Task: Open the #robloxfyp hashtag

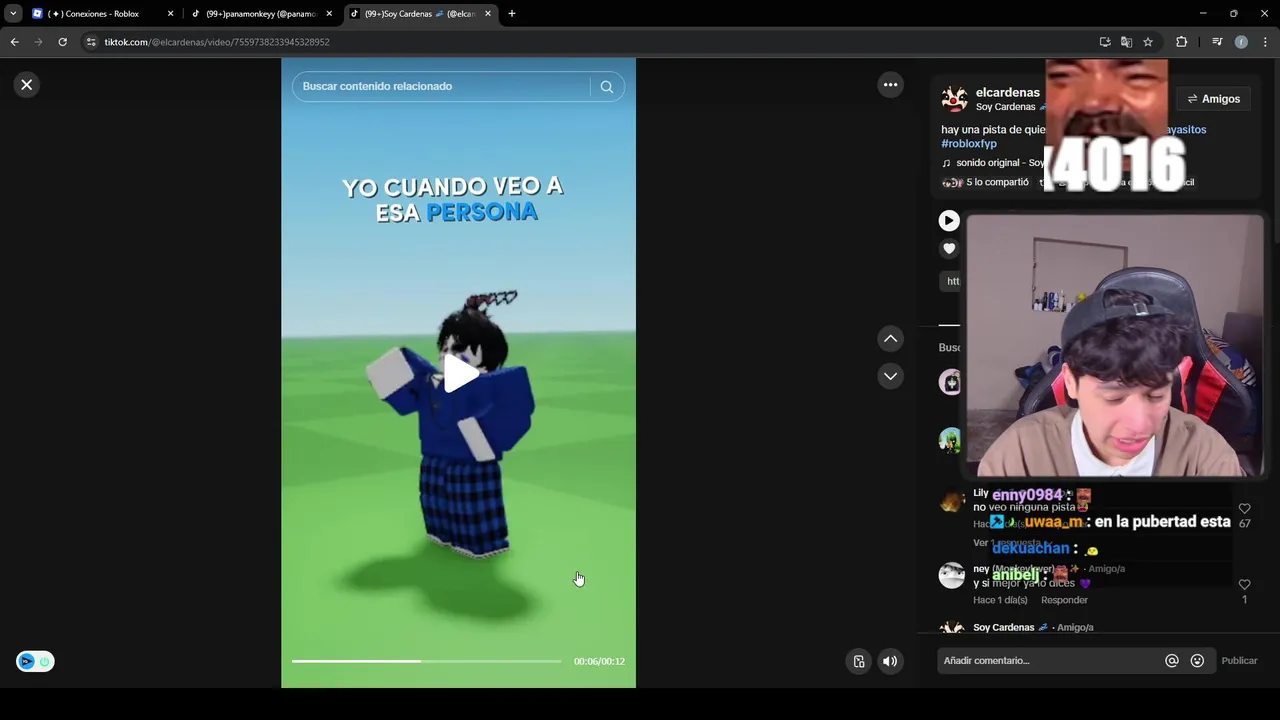Action: 969,144
